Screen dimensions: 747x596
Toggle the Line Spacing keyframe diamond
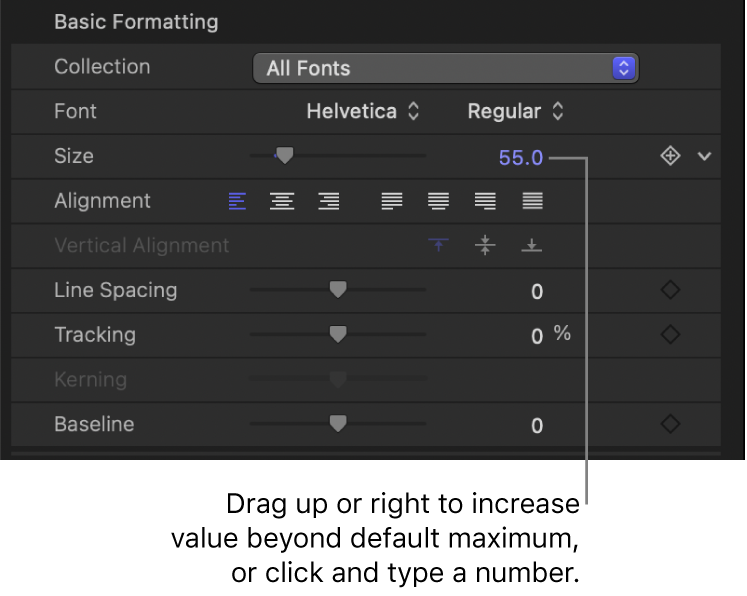click(670, 290)
